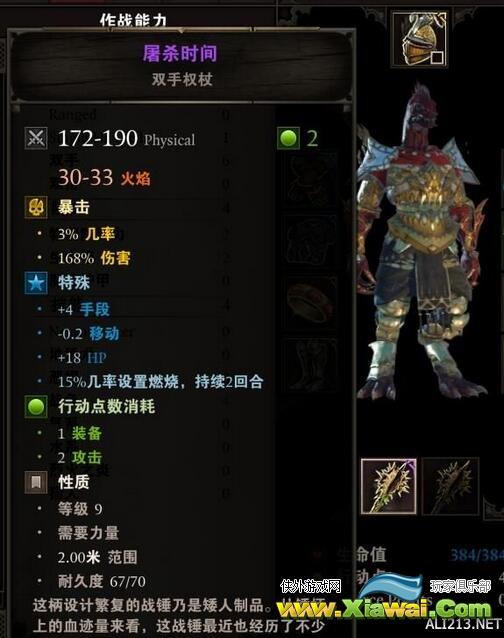504x638 pixels.
Task: Click the green orb action point cost icon
Action: 36,406
